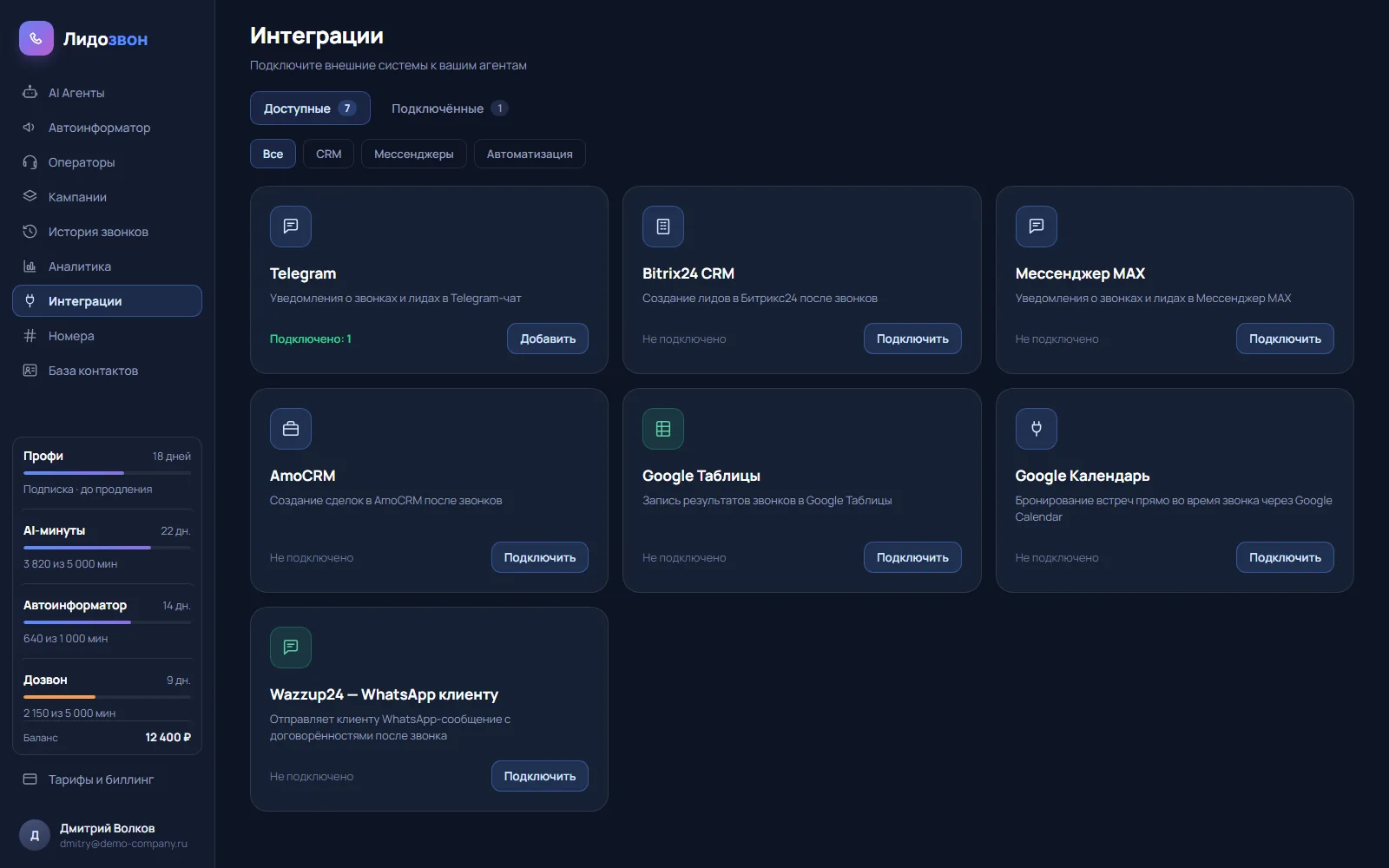Click Подключить for AmoCRM

click(x=540, y=557)
